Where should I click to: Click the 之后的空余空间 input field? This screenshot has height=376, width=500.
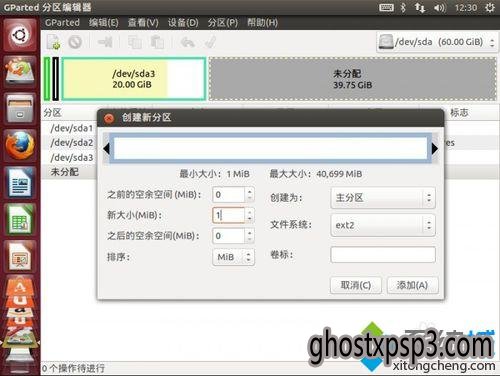pyautogui.click(x=228, y=236)
